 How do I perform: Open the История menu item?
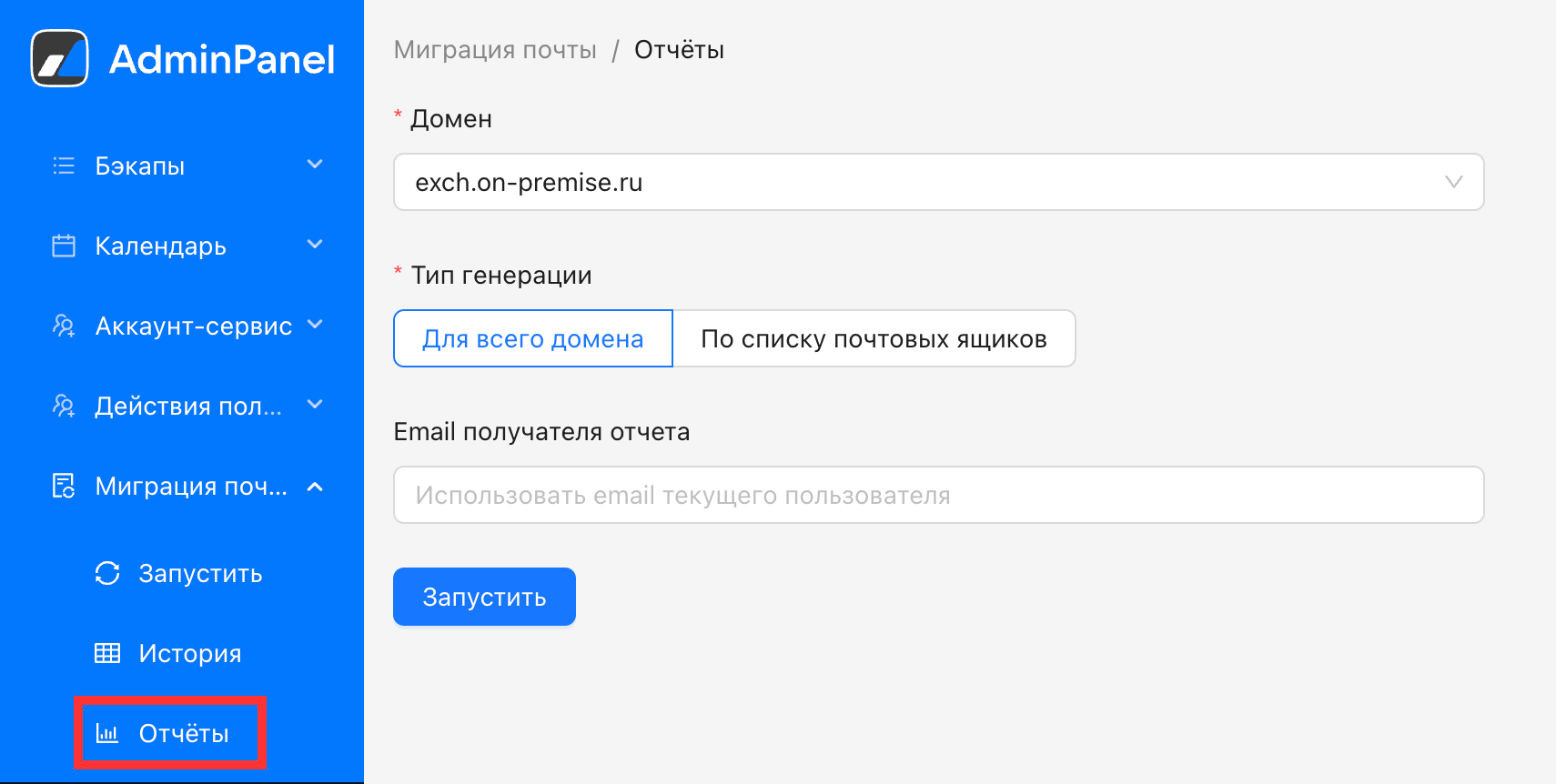[189, 653]
